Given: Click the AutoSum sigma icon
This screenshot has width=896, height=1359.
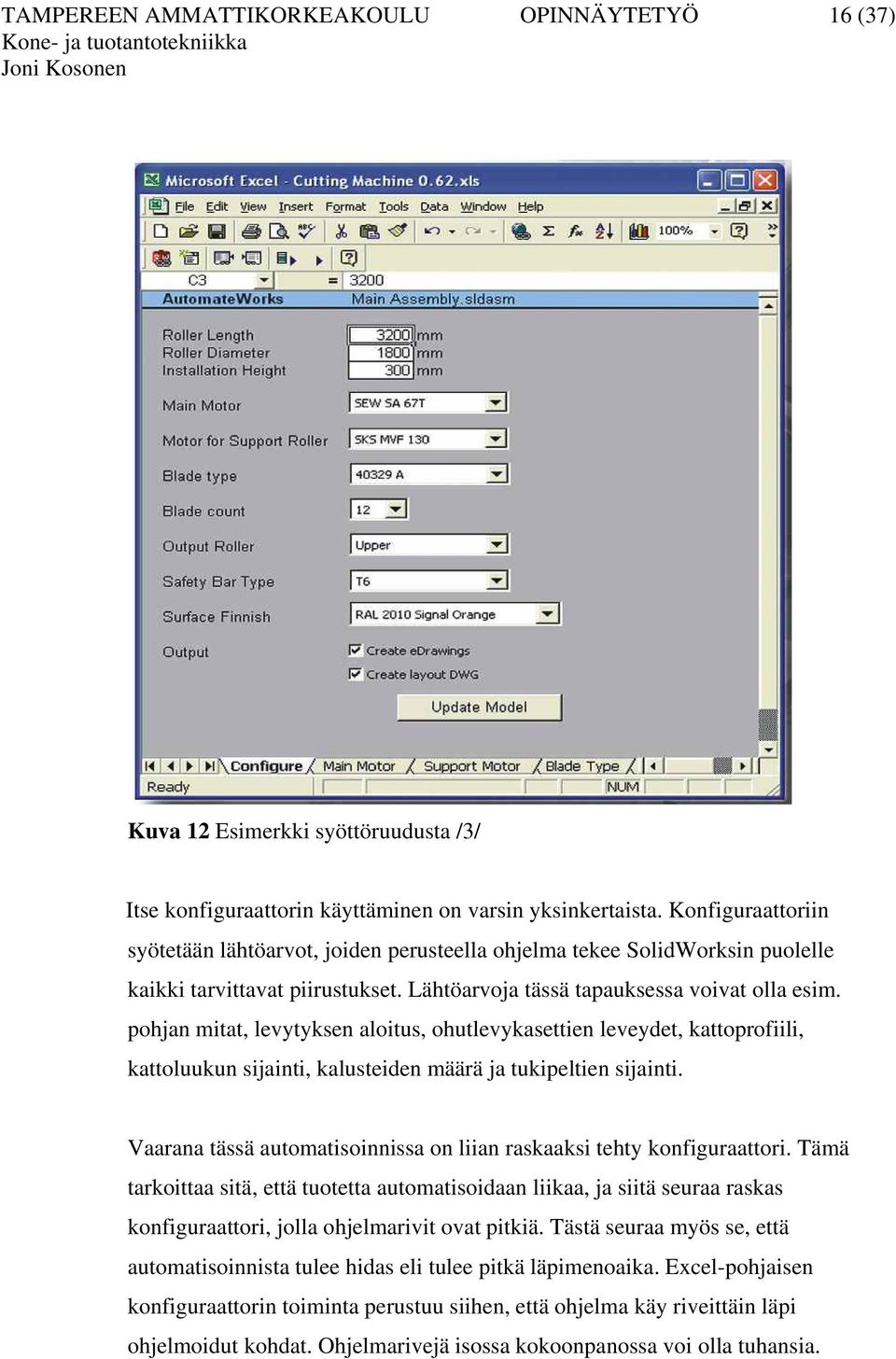Looking at the screenshot, I should coord(549,231).
